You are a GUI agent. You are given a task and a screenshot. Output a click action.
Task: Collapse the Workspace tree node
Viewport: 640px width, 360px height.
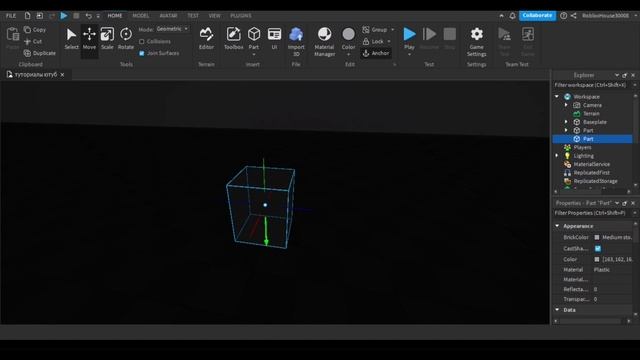pyautogui.click(x=557, y=97)
